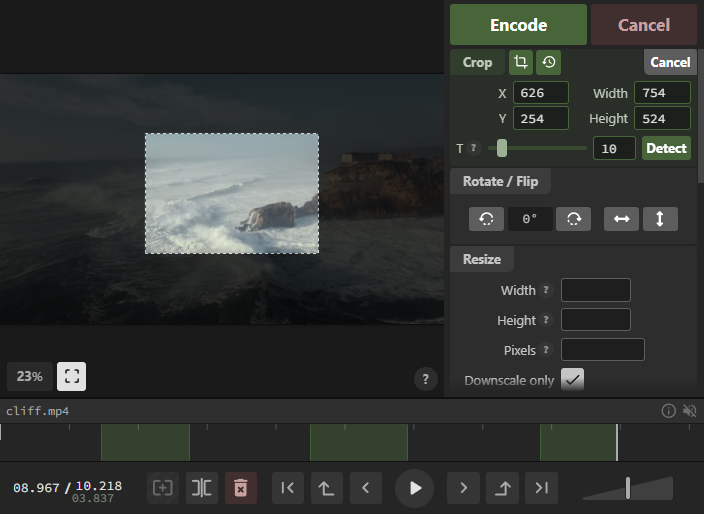Screen dimensions: 704x514
Task: Edit the crop Height value field
Action: [662, 119]
